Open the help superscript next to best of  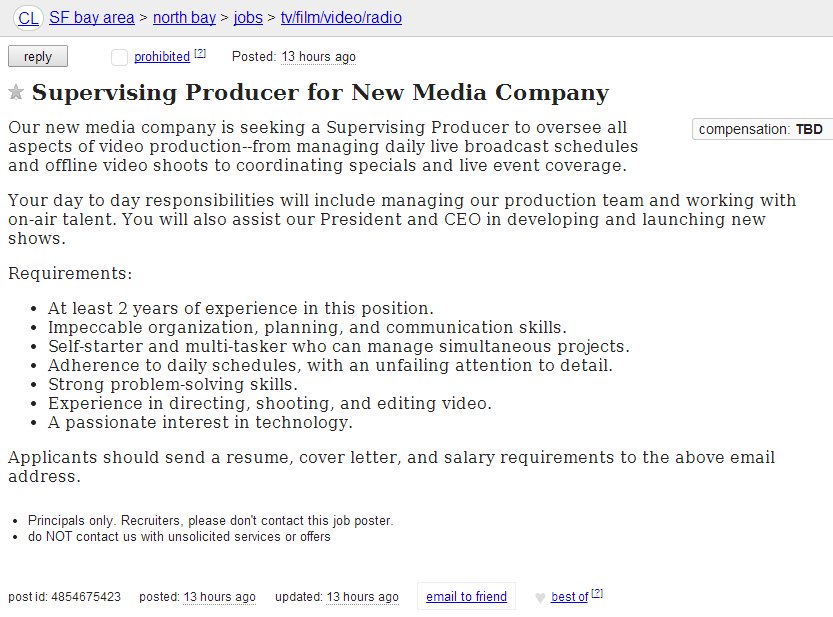tap(597, 593)
